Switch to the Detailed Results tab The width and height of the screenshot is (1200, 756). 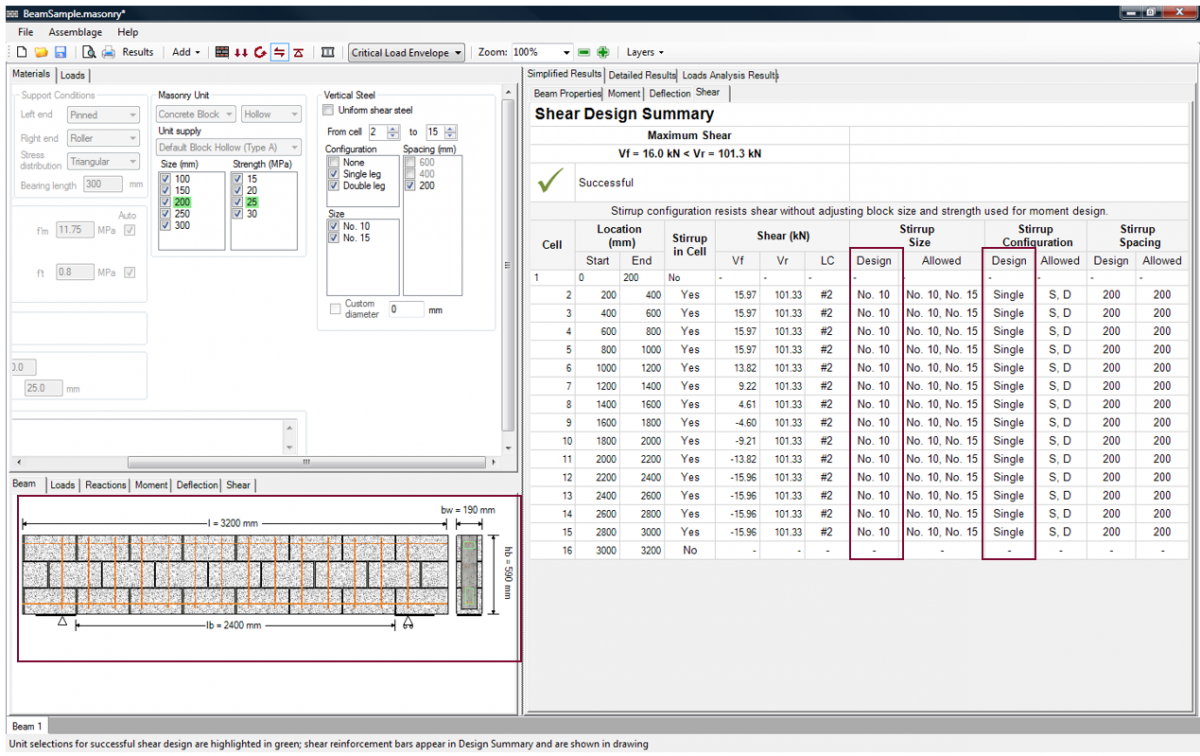click(642, 75)
